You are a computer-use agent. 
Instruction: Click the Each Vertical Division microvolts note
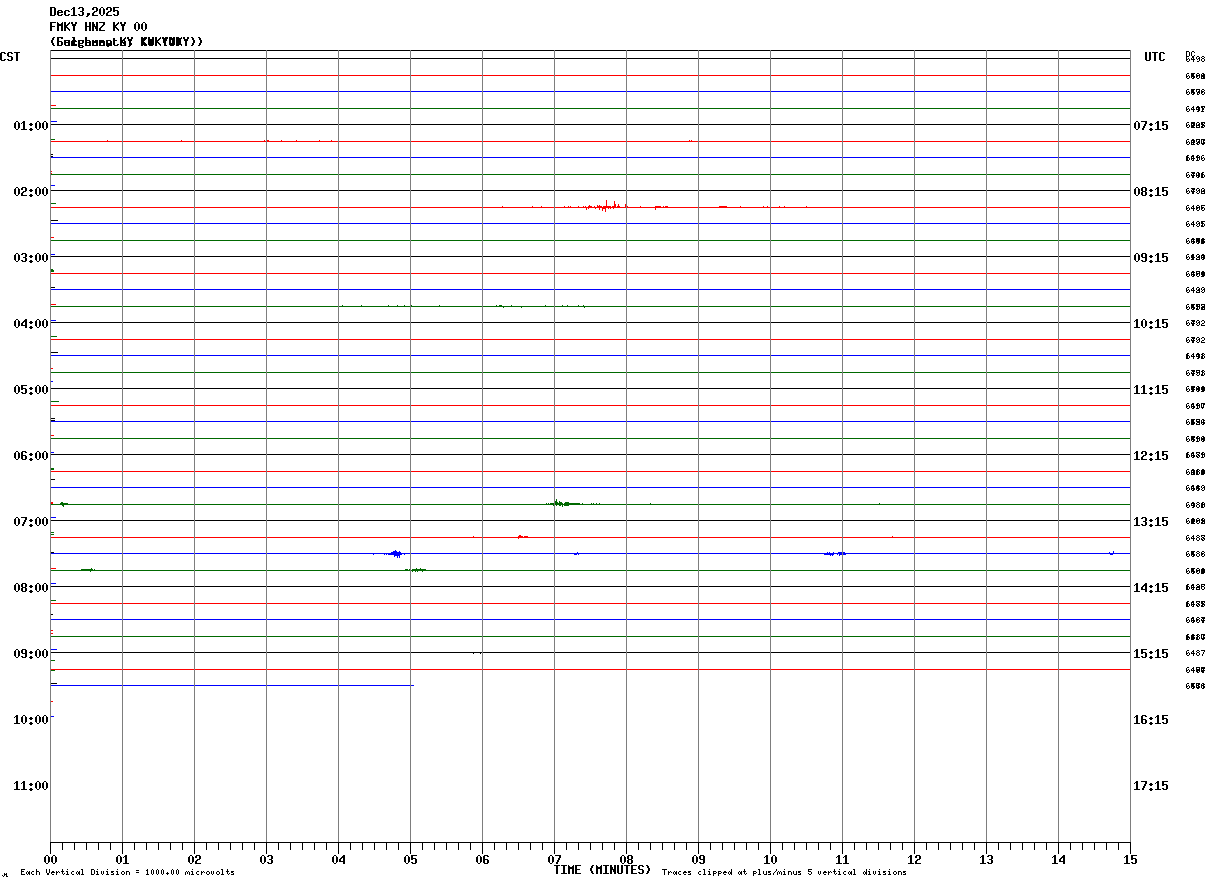point(127,872)
